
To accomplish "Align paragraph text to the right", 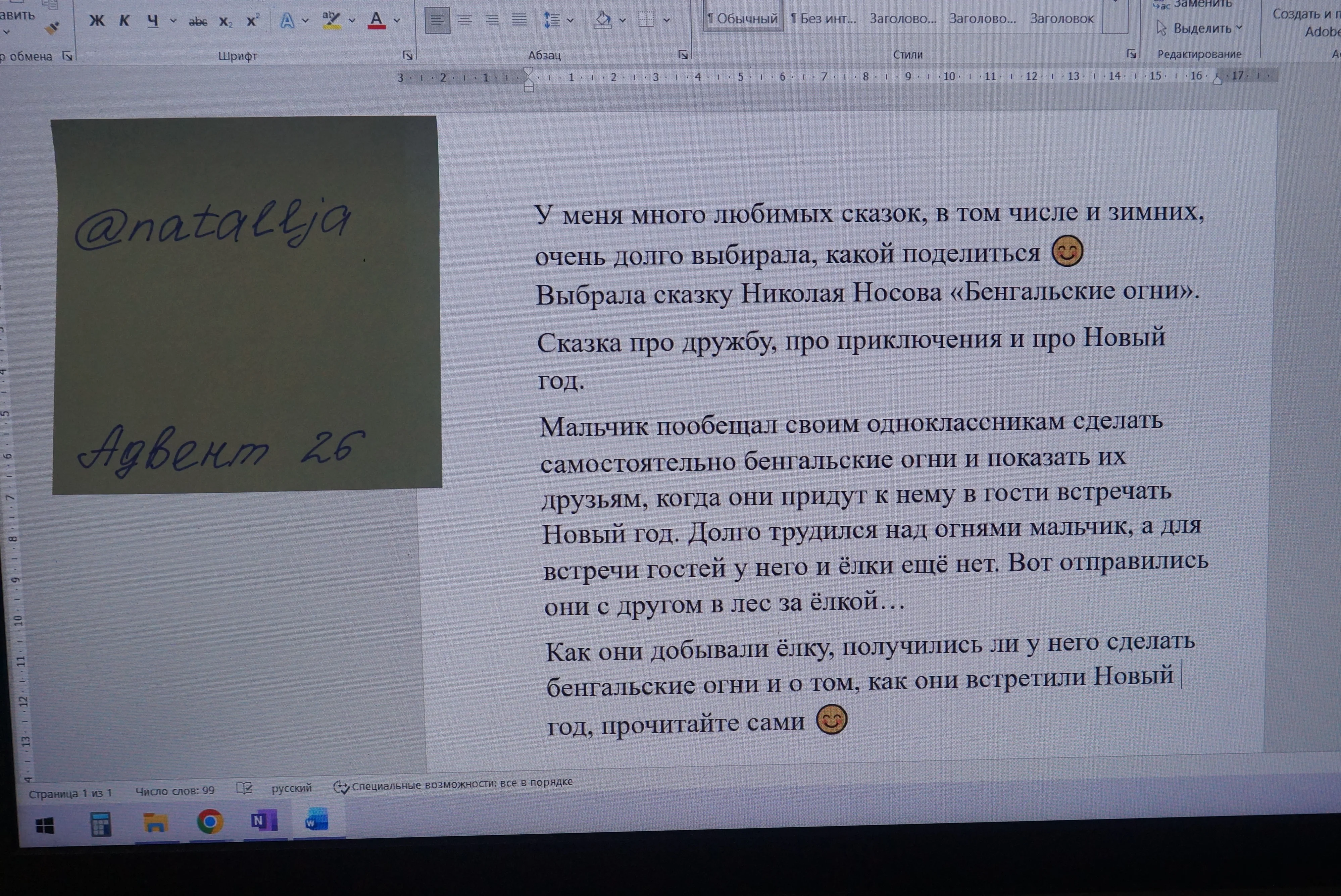I will tap(492, 20).
